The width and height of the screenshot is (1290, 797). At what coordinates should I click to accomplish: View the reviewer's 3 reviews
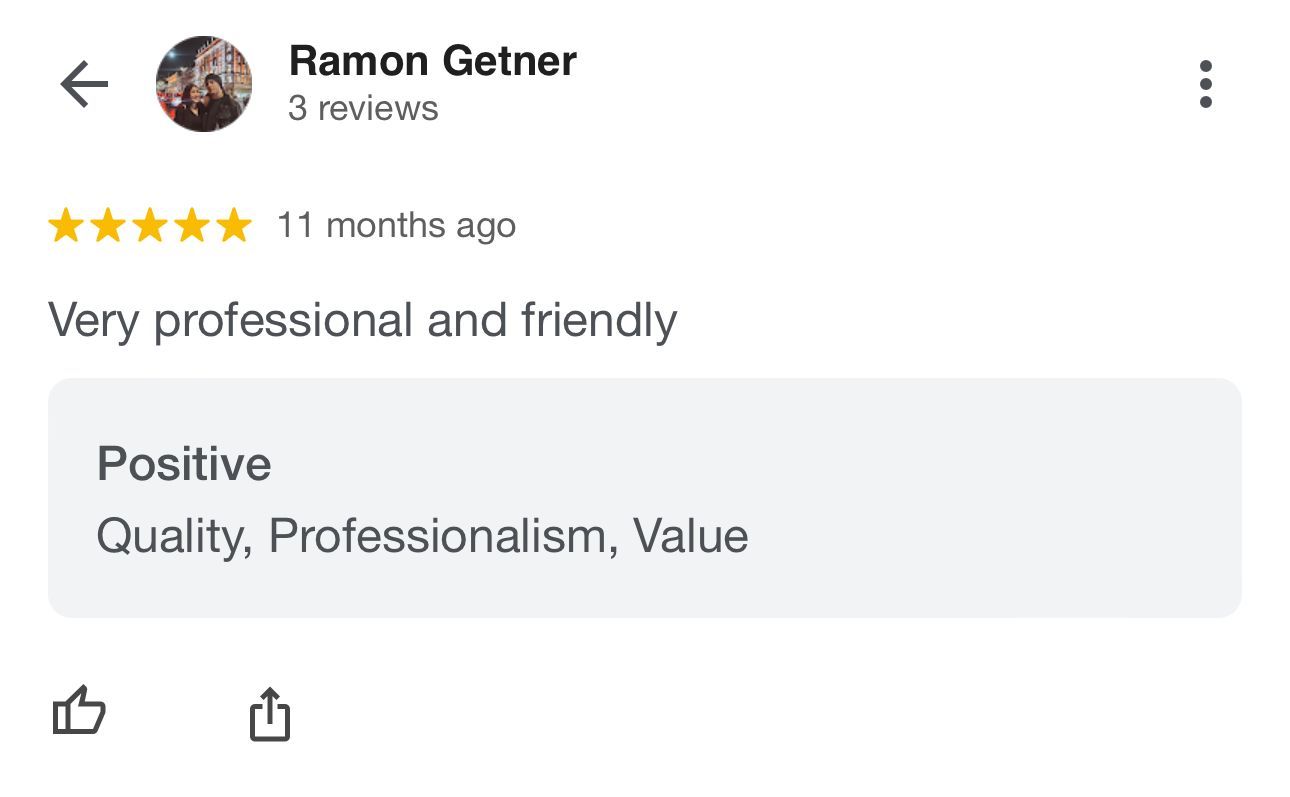[x=363, y=108]
